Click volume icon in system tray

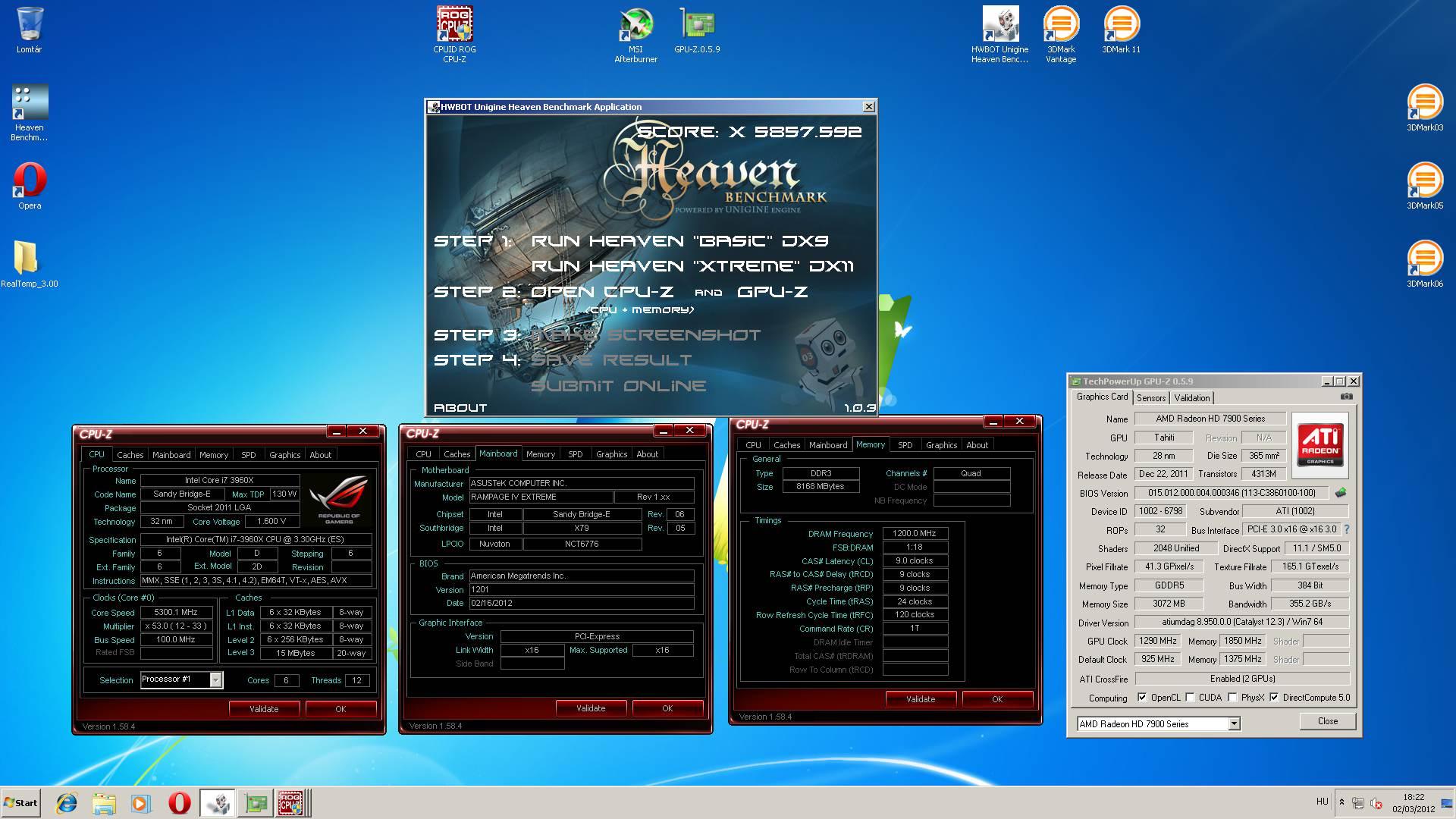coord(1376,803)
